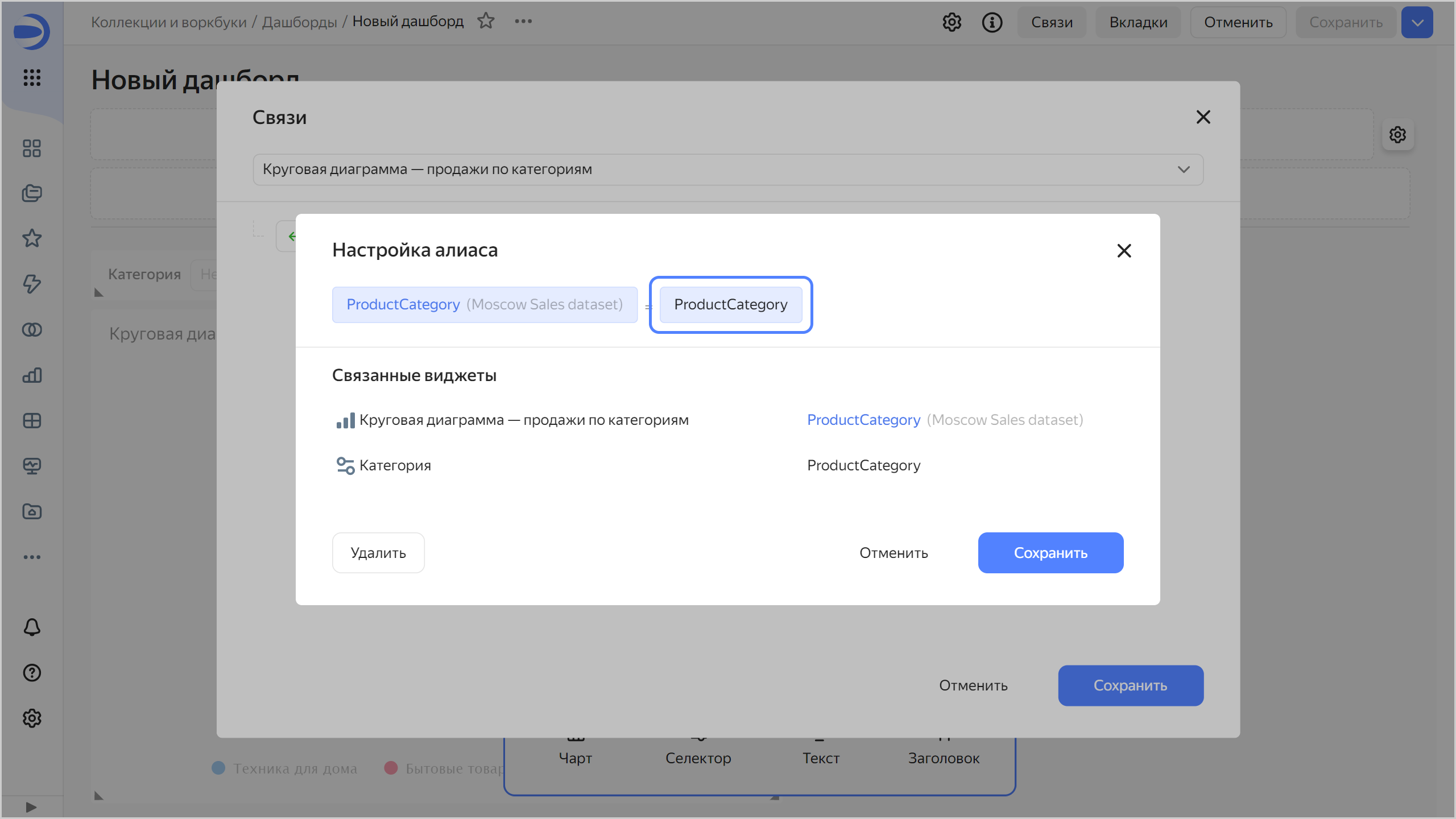Click the ProductCategory link for pie chart widget
The width and height of the screenshot is (1456, 819).
tap(863, 420)
